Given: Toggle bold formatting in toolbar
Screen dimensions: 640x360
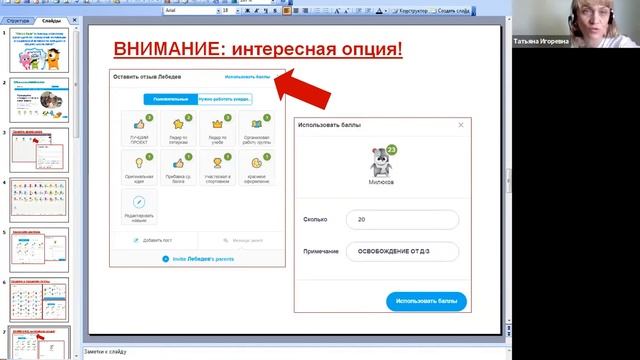Looking at the screenshot, I should point(247,11).
